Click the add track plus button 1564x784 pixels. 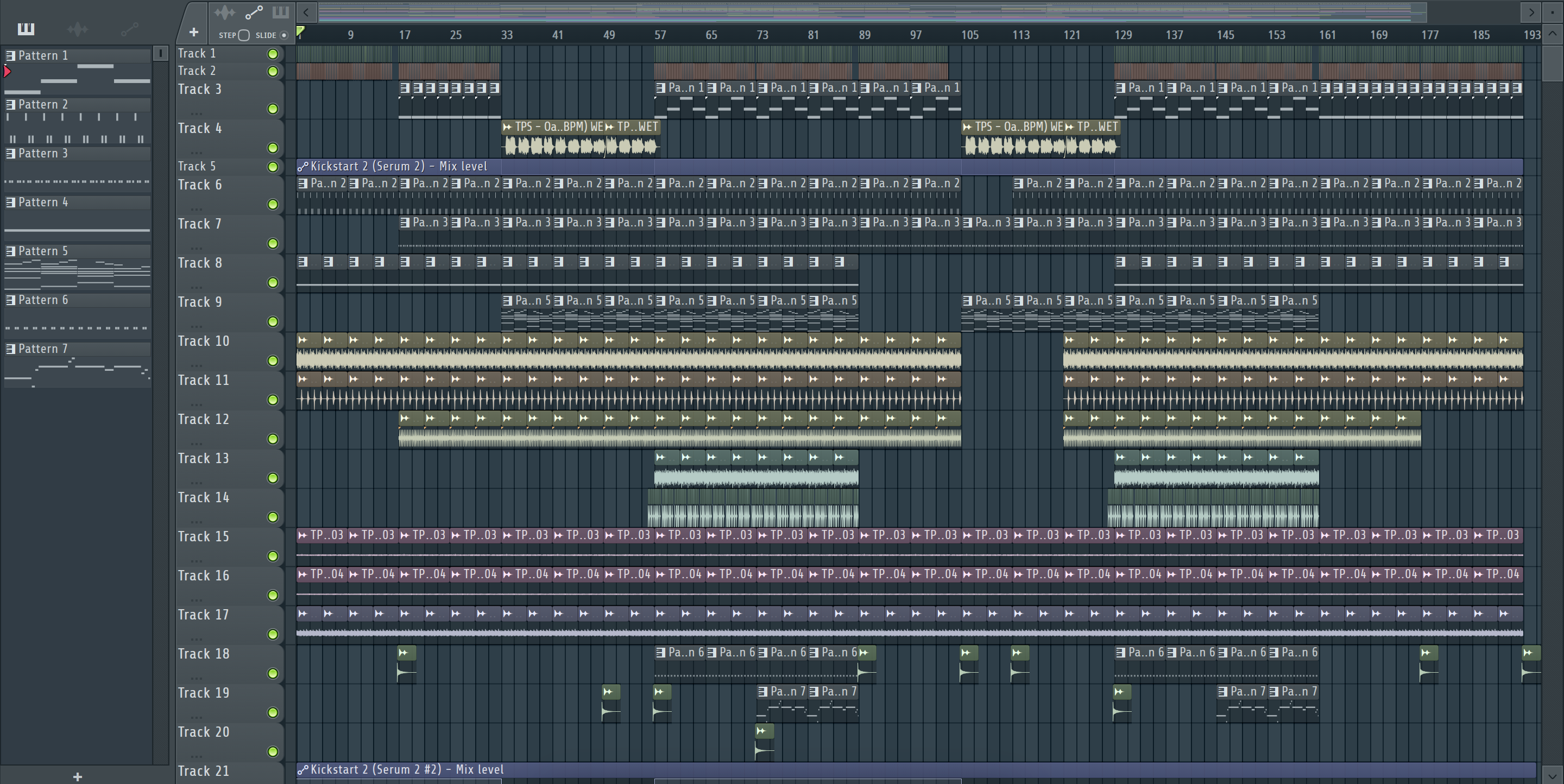pyautogui.click(x=194, y=32)
